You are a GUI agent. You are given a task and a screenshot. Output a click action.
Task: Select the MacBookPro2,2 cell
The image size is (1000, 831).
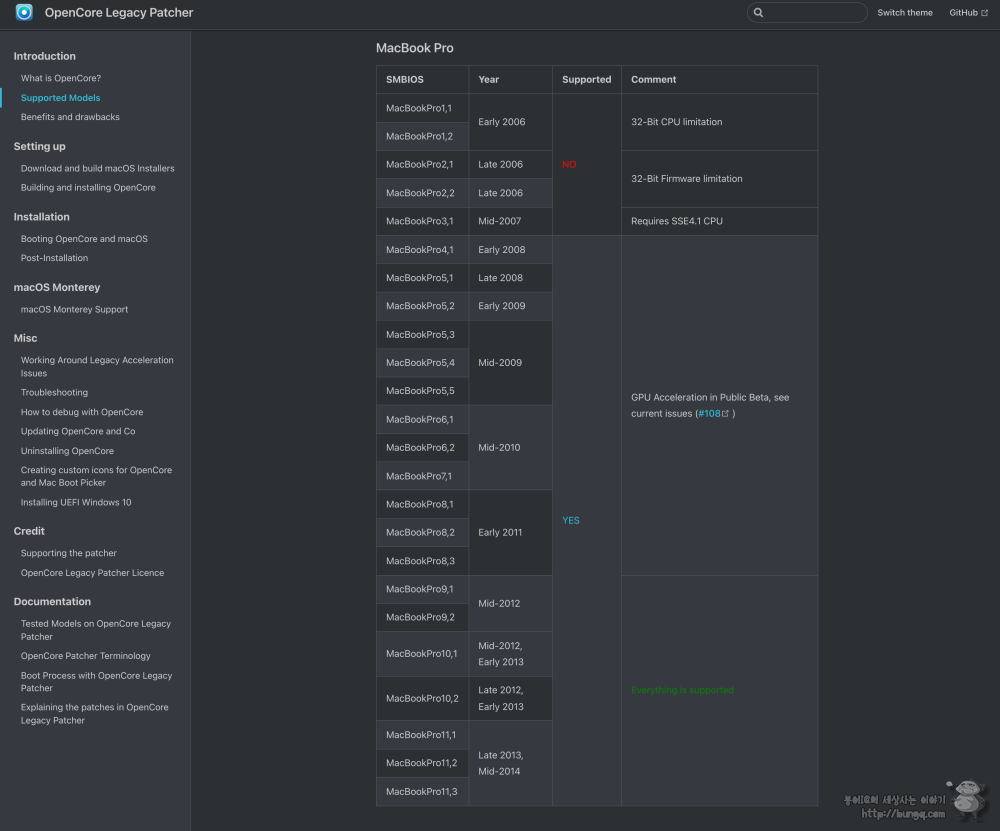coord(422,193)
